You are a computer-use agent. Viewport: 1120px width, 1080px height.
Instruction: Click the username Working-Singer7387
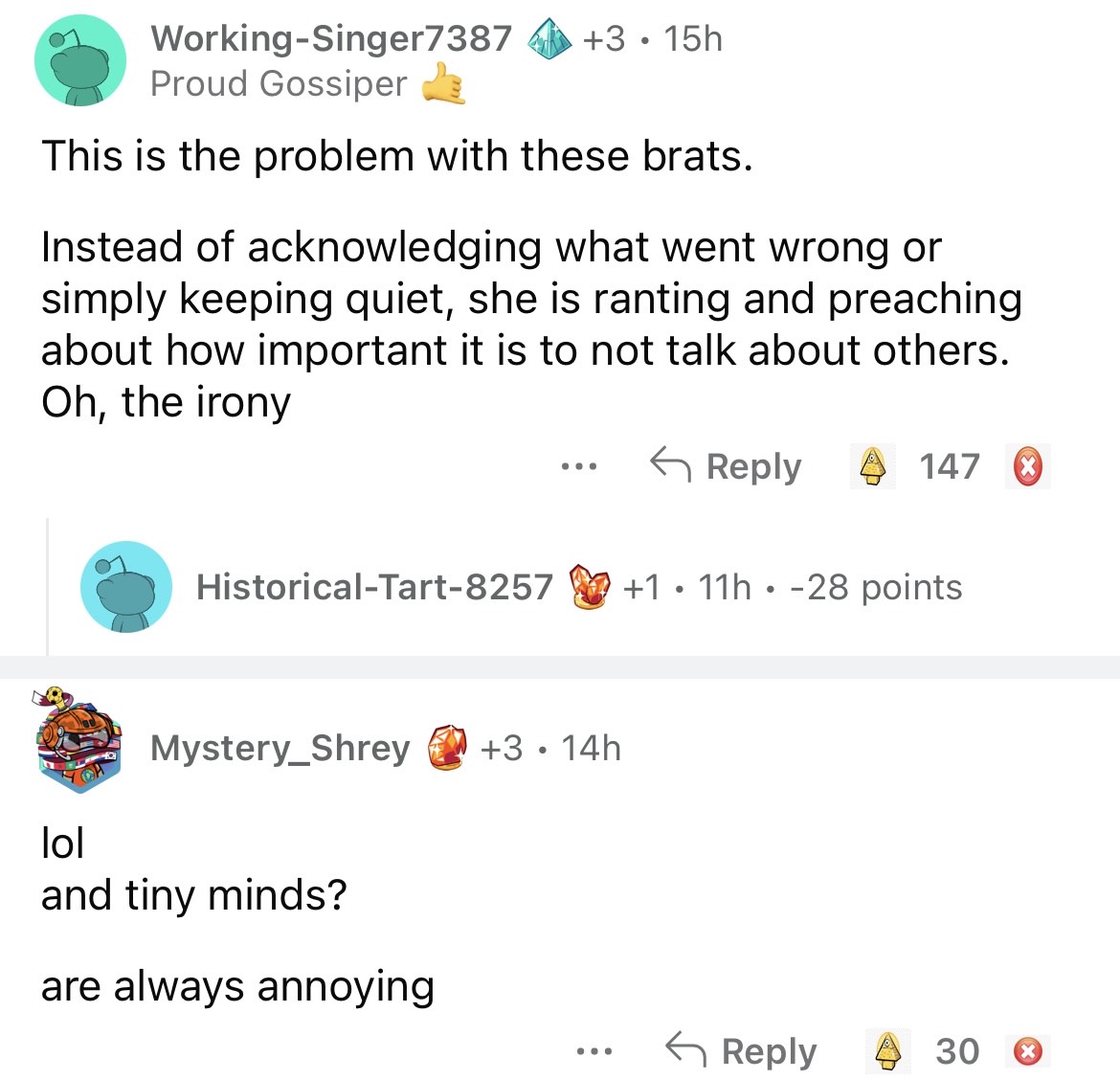point(331,38)
